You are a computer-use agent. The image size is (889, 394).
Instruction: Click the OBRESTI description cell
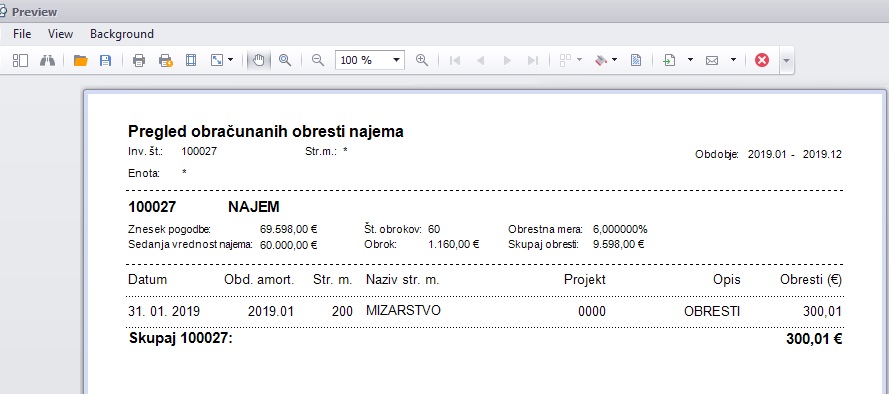712,311
